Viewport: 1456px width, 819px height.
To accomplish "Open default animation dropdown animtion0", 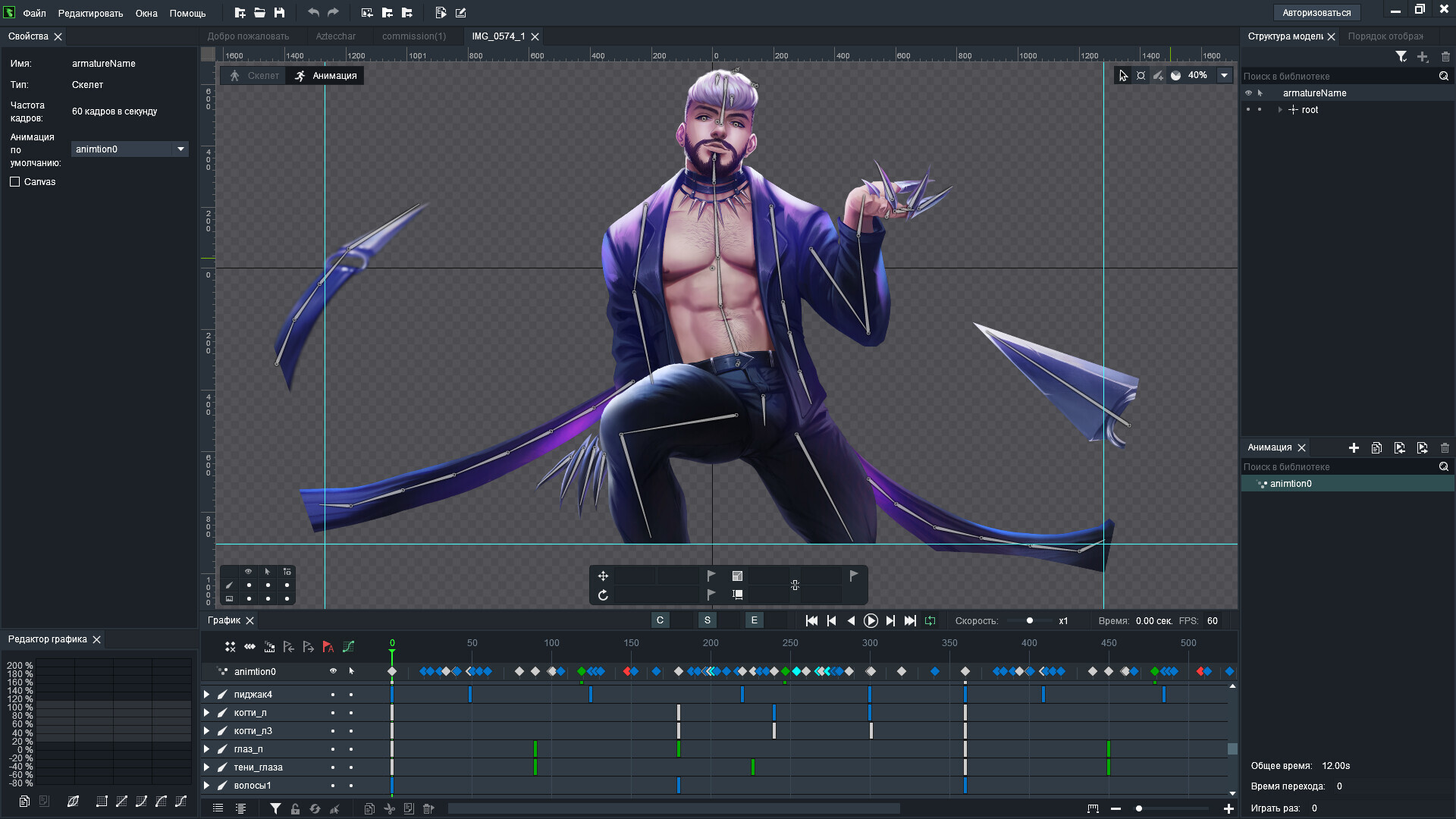I will [130, 149].
